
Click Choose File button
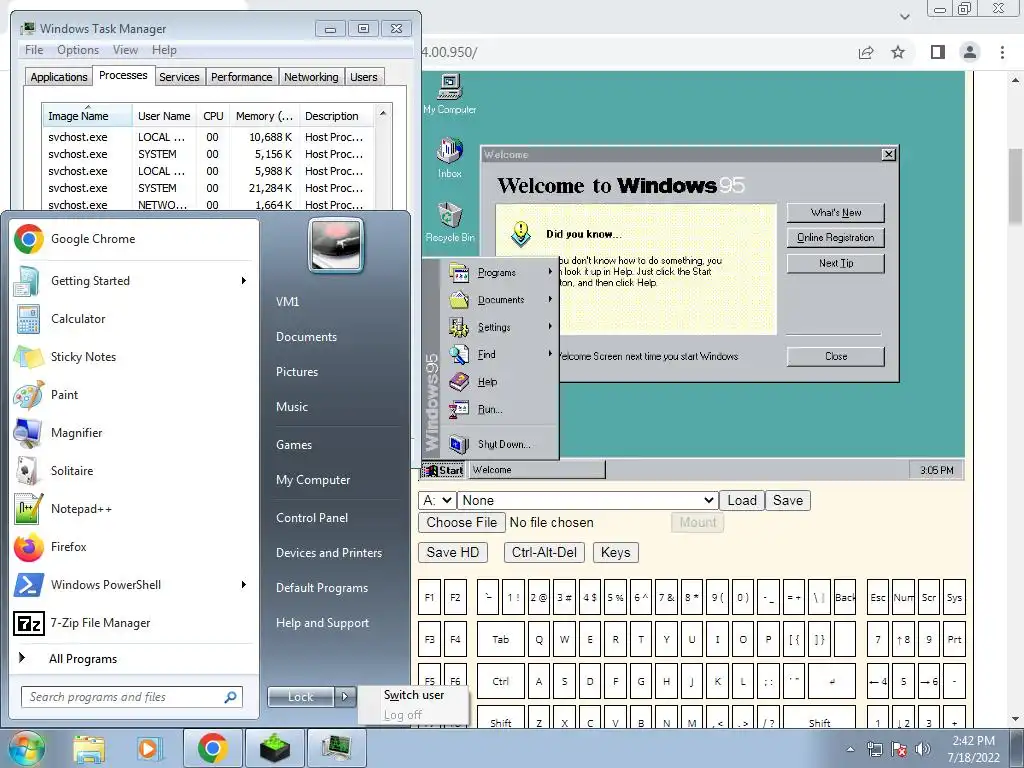pyautogui.click(x=462, y=522)
